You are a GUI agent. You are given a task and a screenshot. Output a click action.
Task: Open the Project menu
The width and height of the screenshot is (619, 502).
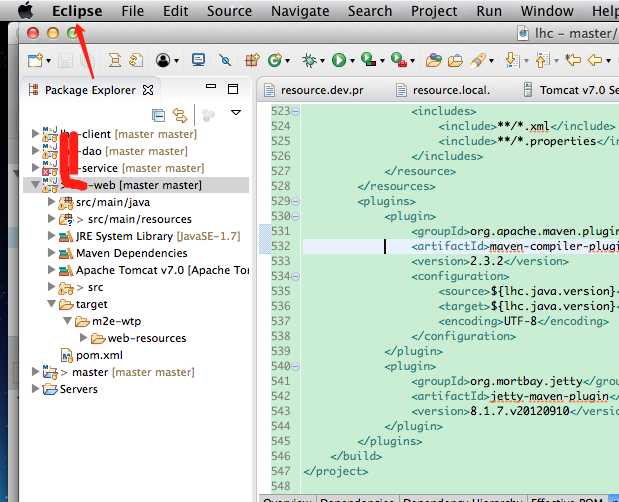pos(434,11)
